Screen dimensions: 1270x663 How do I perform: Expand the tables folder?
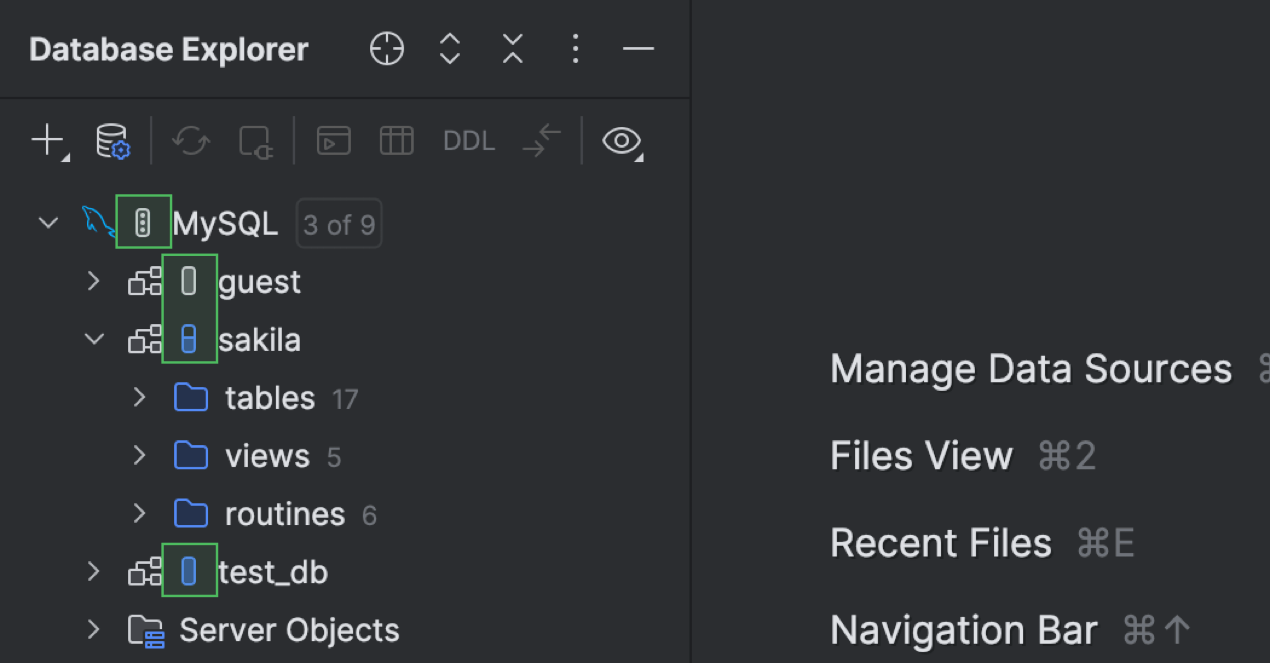[140, 398]
